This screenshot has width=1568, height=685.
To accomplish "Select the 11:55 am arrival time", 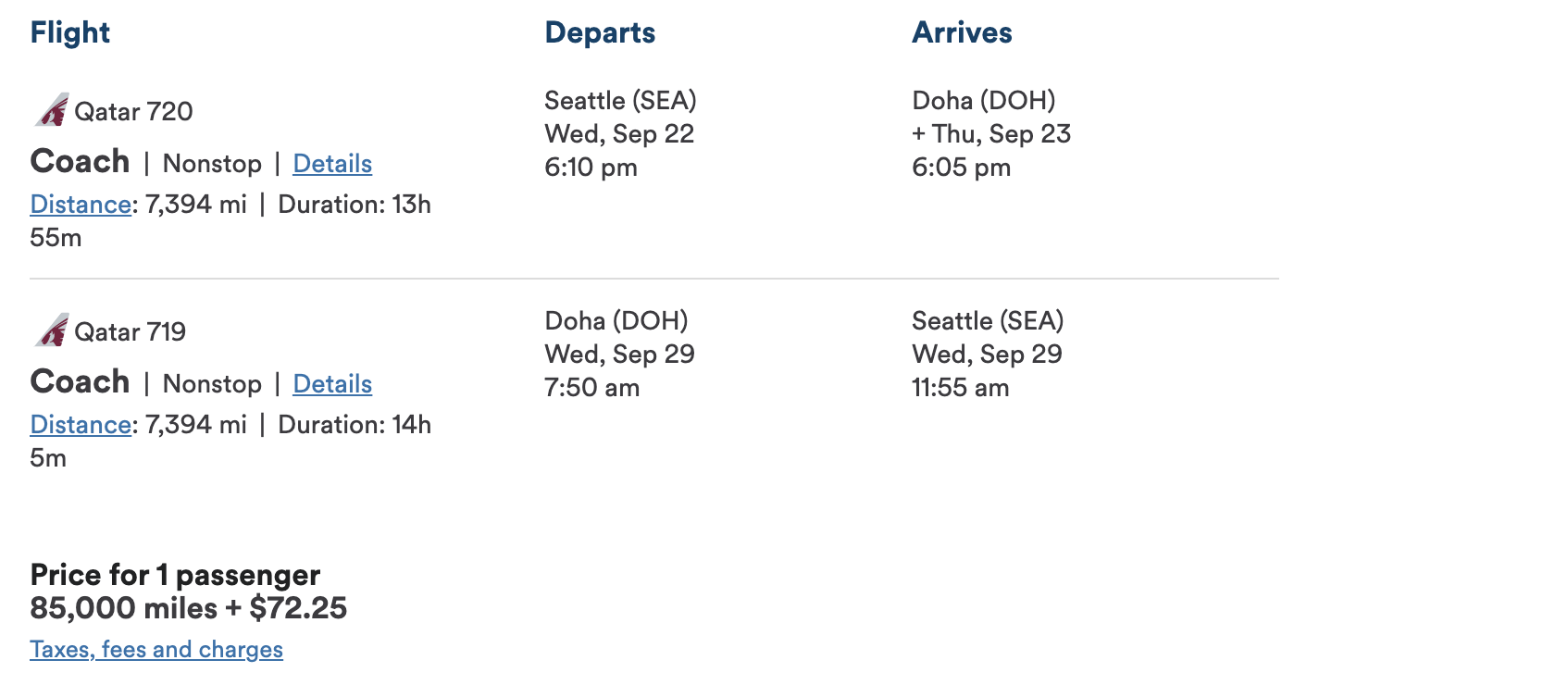I will point(960,388).
